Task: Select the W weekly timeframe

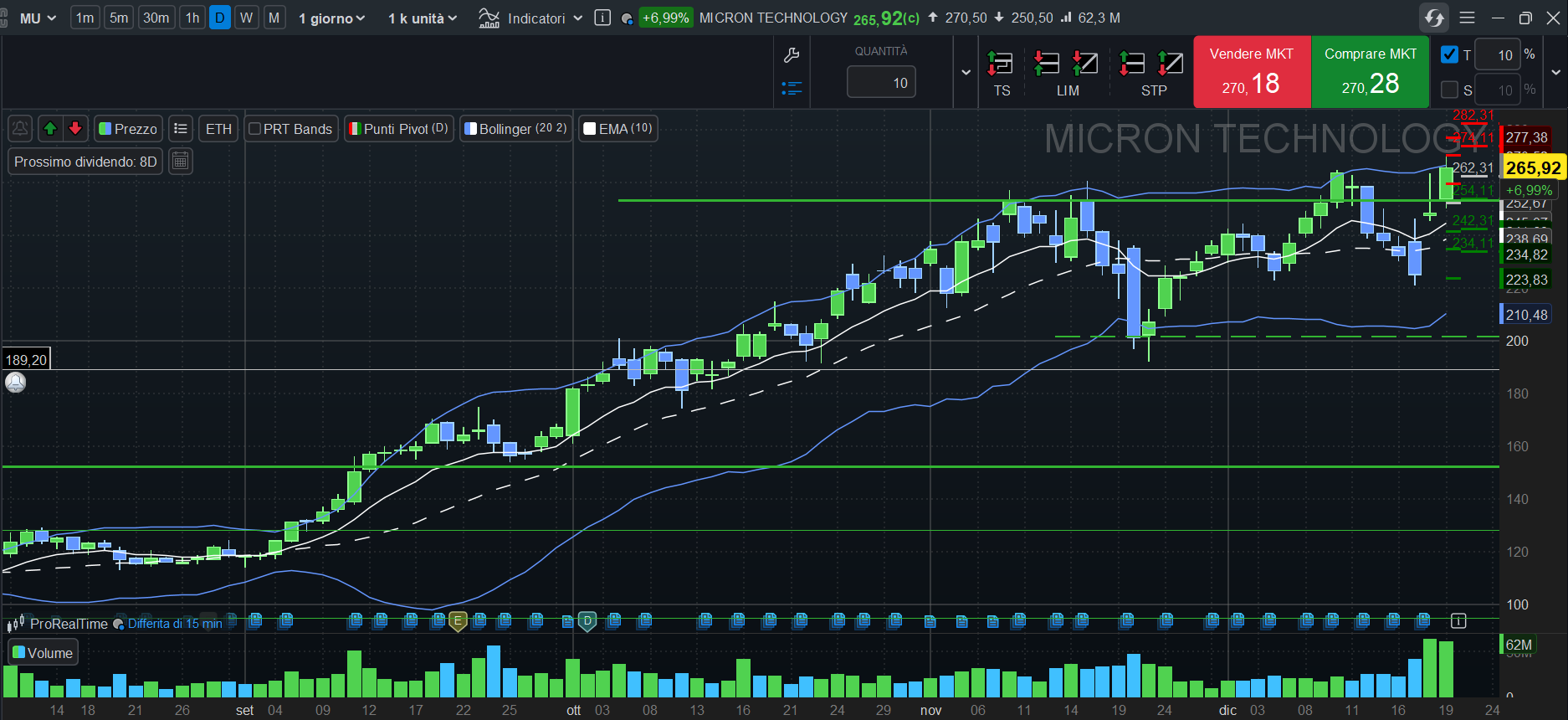Action: click(246, 18)
